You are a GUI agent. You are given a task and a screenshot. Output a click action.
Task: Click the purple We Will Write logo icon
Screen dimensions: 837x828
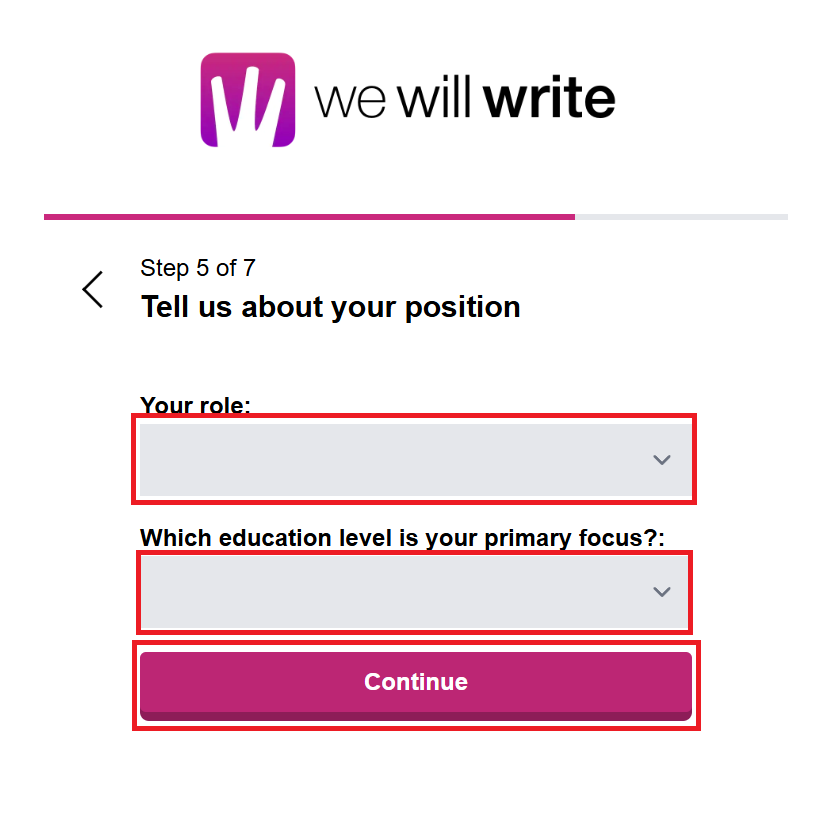coord(248,100)
